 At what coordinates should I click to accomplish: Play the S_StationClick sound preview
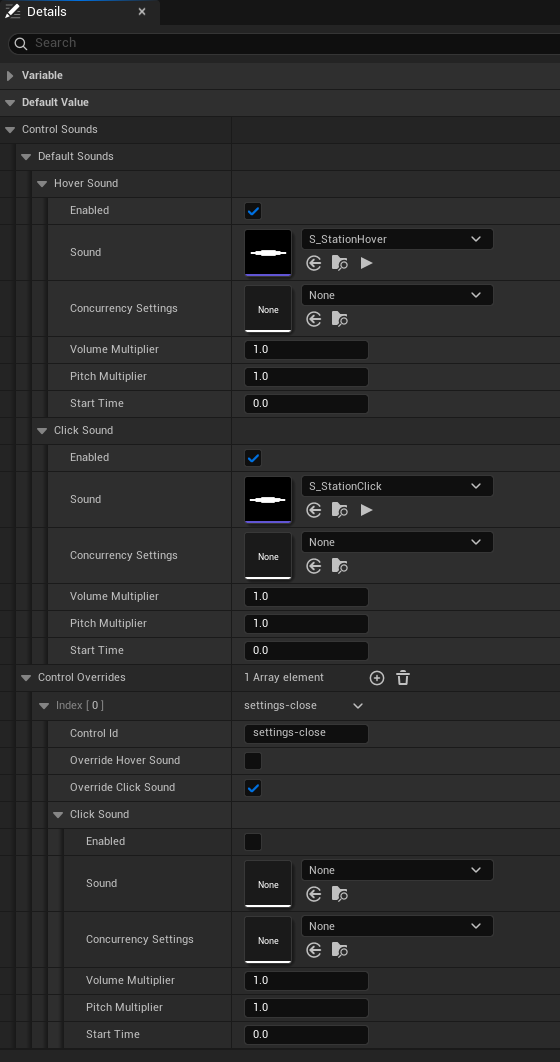pyautogui.click(x=366, y=510)
